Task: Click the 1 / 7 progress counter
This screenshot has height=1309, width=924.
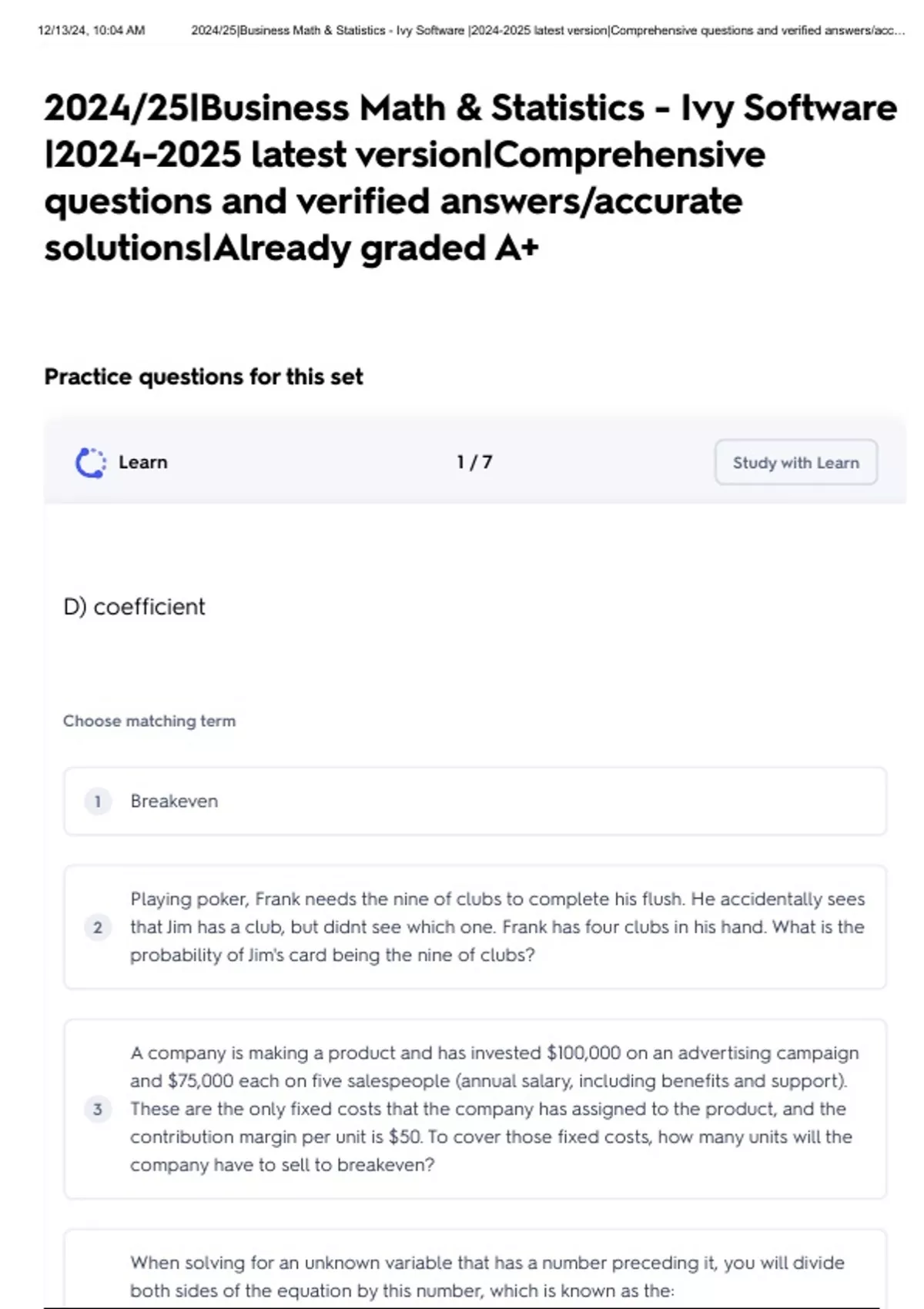Action: 474,463
